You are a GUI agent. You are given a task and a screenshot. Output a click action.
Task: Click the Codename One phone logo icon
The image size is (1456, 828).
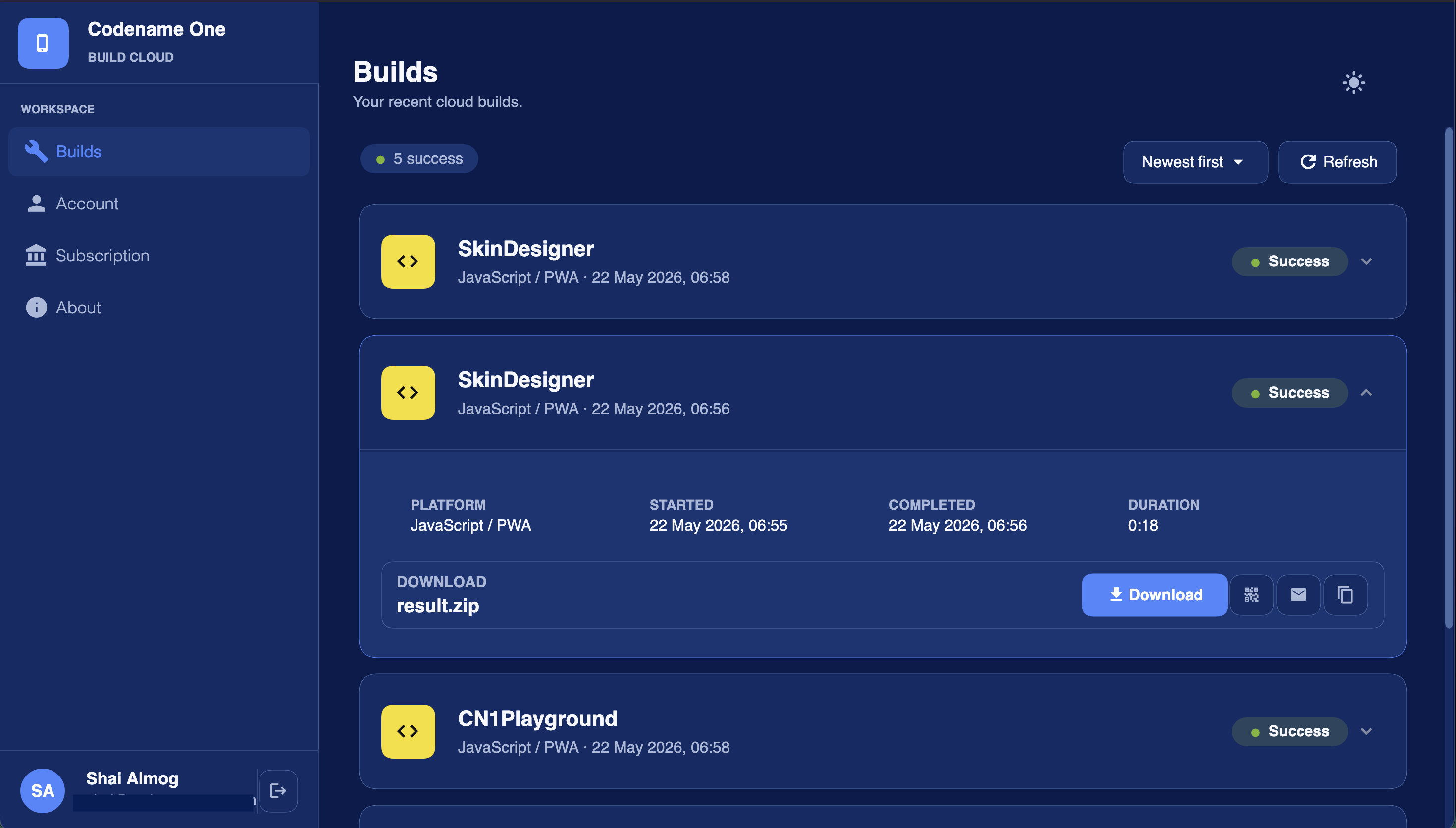pyautogui.click(x=43, y=43)
